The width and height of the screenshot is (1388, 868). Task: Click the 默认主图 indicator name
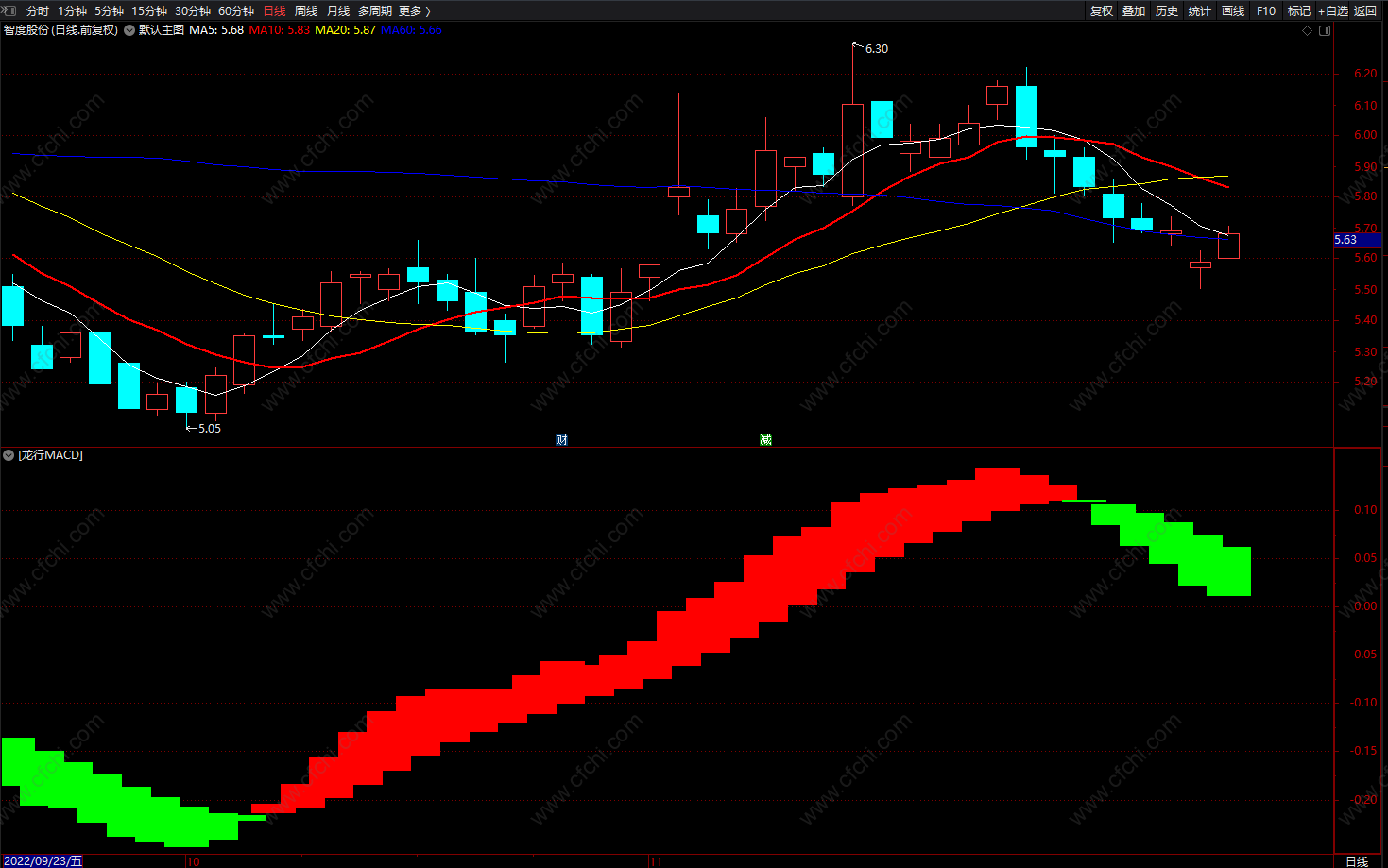tap(162, 30)
